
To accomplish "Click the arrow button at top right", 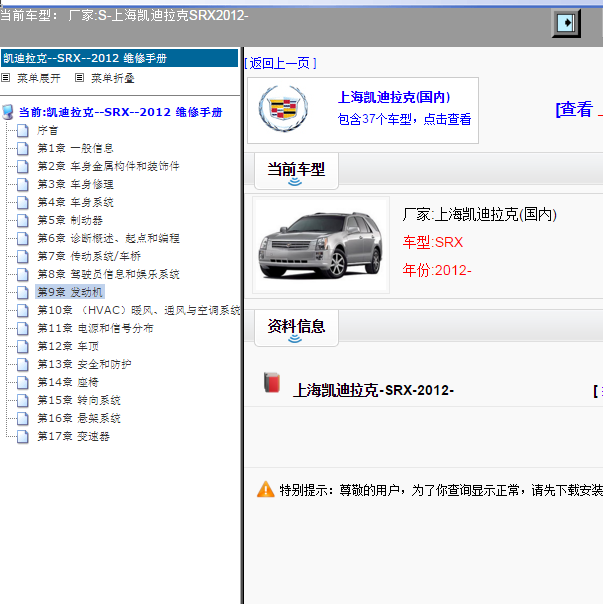I will point(566,23).
